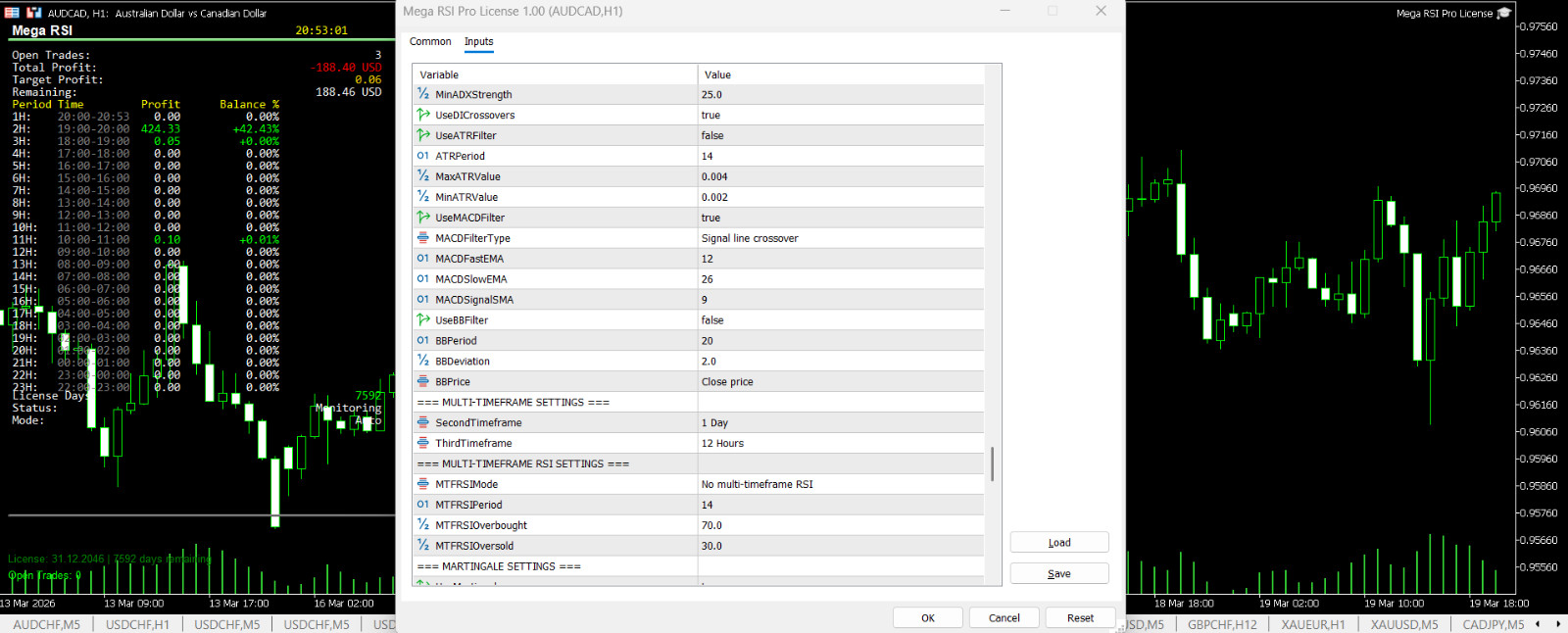Toggle the UseATRFilter false value
The image size is (1568, 633).
coord(840,135)
